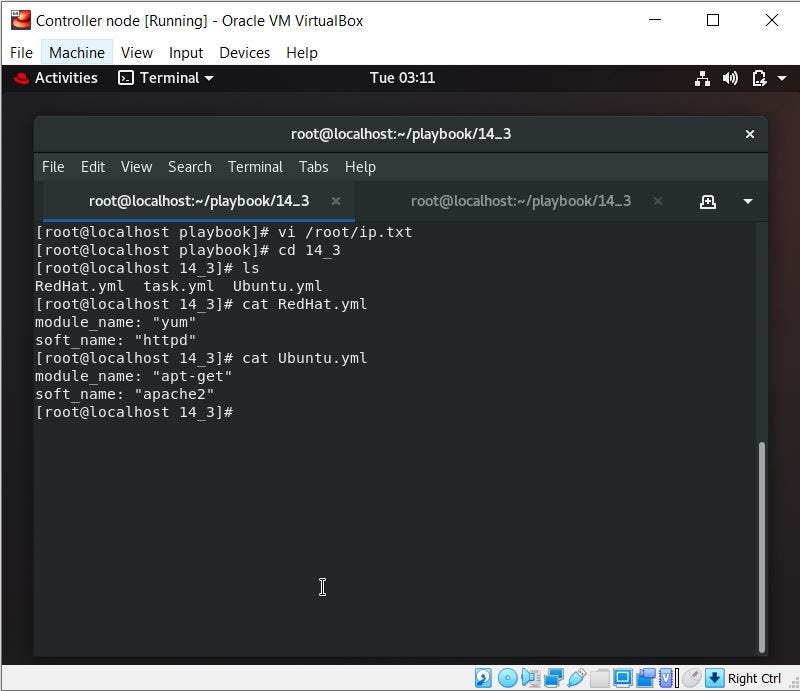Close the second inactive terminal tab
The height and width of the screenshot is (691, 800).
[658, 201]
